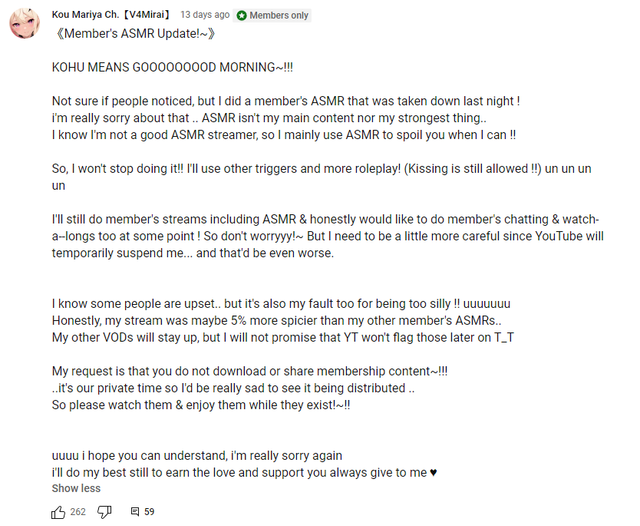Click the 'Member's ASMR Update!~' title line

pos(134,33)
